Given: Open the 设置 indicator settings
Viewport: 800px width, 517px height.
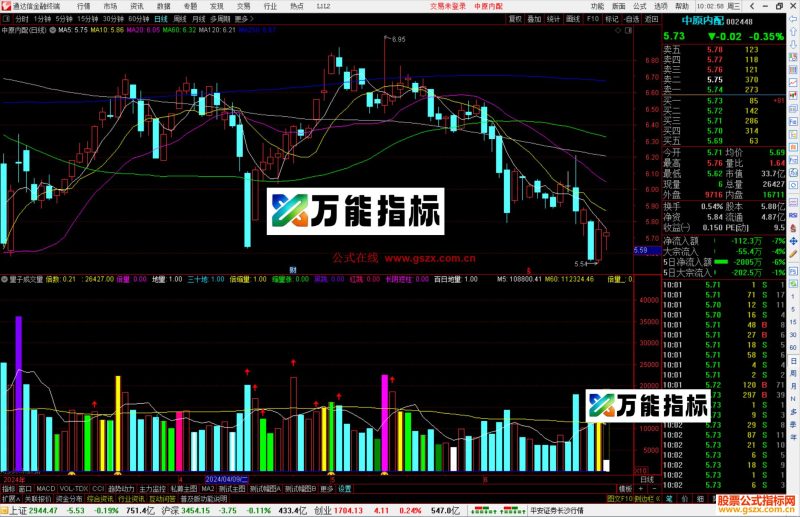Looking at the screenshot, I should tap(345, 489).
